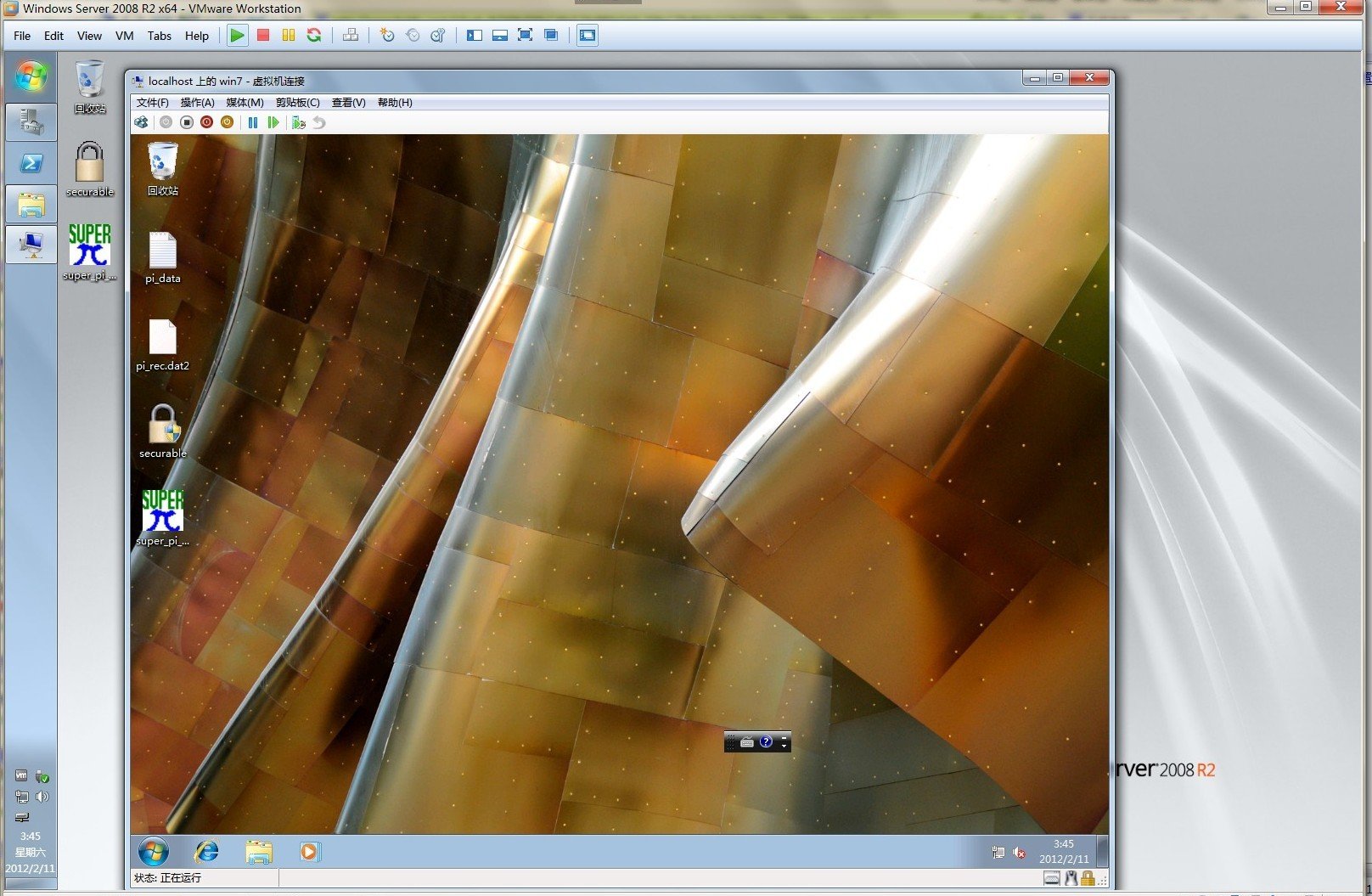This screenshot has height=896, width=1372.
Task: Click the Server 2008 Start orb
Action: (31, 76)
